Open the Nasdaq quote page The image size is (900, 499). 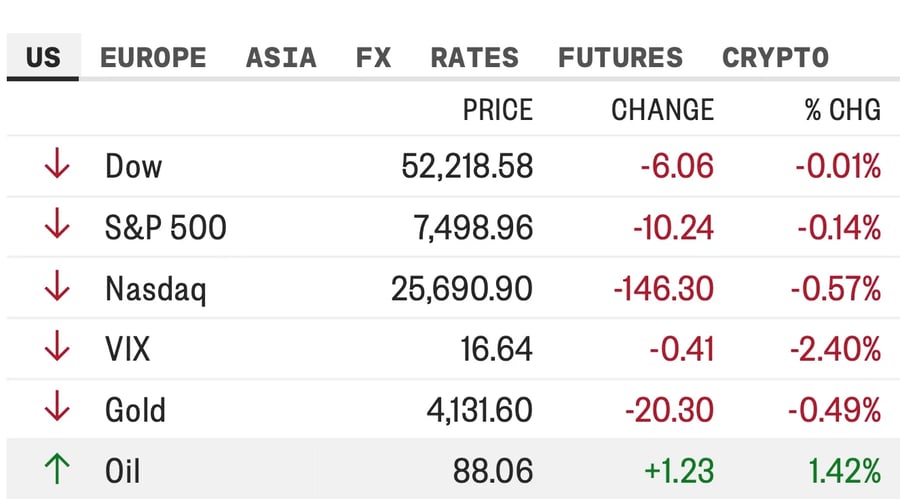[x=156, y=289]
